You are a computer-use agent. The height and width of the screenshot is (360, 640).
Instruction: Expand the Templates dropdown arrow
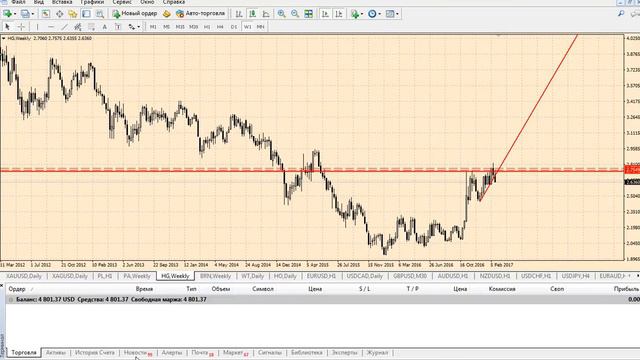coord(397,14)
